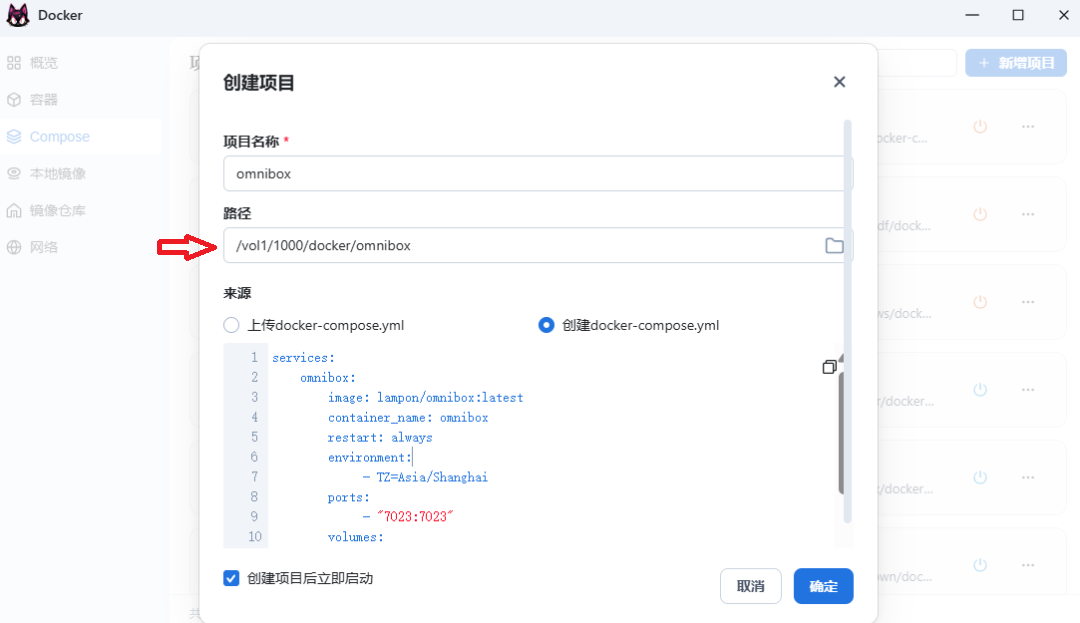Click code line "container_name: omnibox"
This screenshot has height=623, width=1080.
point(408,417)
